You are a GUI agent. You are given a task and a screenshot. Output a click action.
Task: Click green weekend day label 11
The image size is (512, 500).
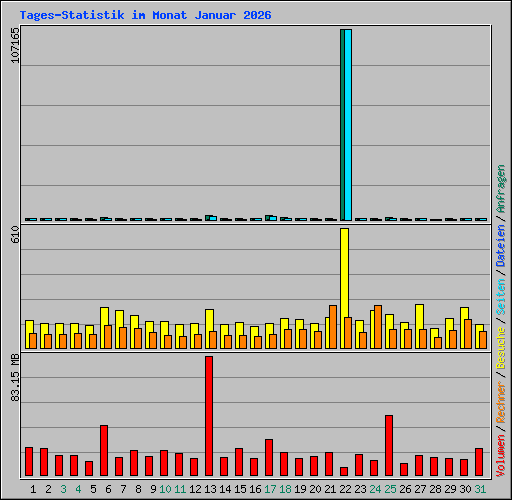[180, 489]
